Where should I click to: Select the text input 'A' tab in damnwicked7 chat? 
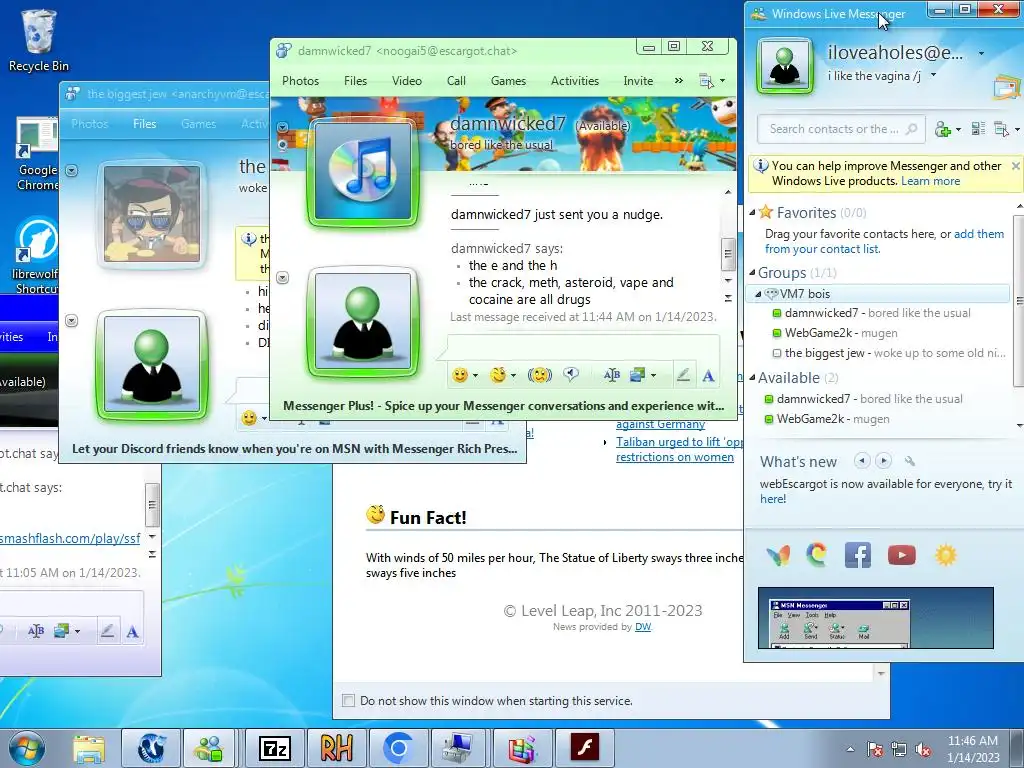pos(708,376)
